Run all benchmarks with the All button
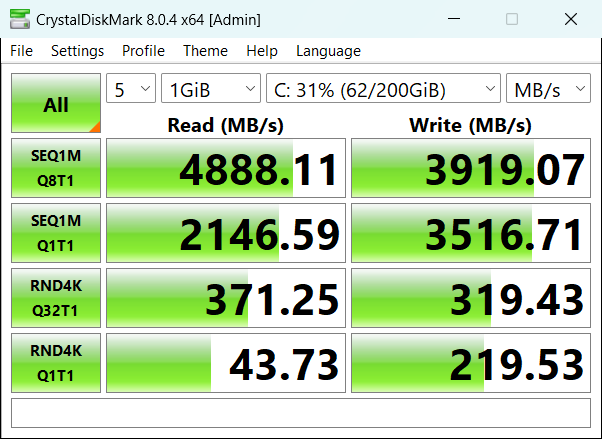This screenshot has width=602, height=439. [x=56, y=104]
